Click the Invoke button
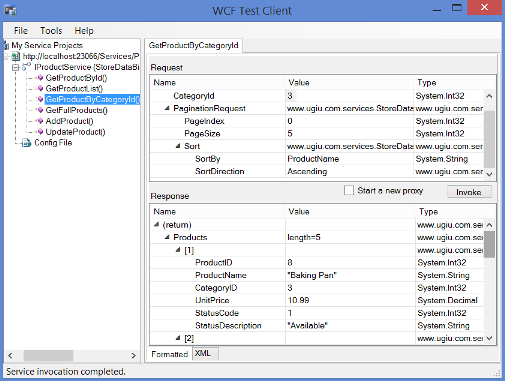 point(469,192)
